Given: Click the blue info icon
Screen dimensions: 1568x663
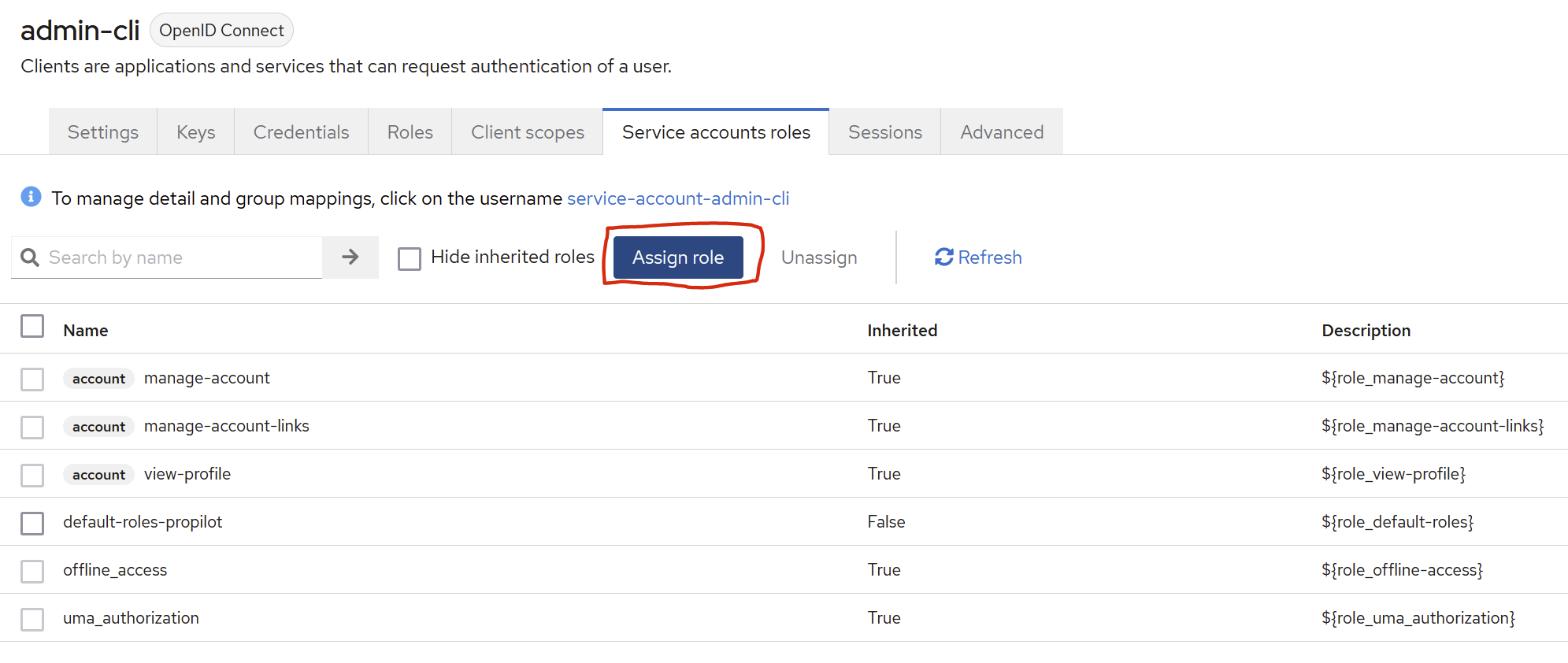Looking at the screenshot, I should point(31,197).
